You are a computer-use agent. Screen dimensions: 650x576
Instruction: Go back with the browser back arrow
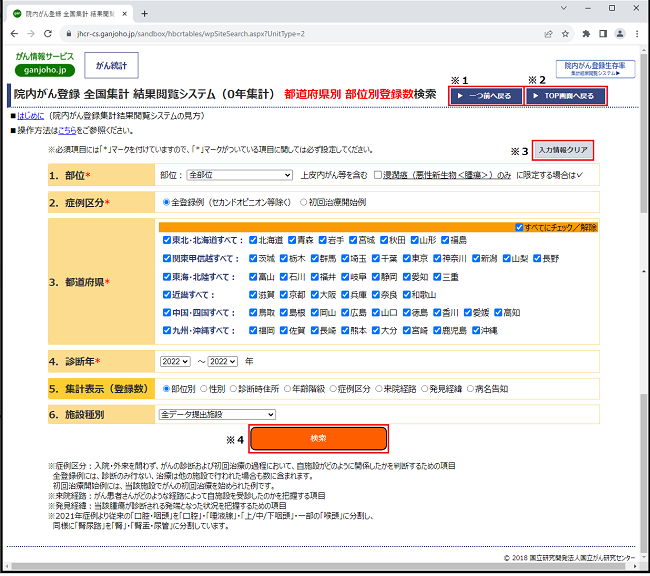coord(14,34)
